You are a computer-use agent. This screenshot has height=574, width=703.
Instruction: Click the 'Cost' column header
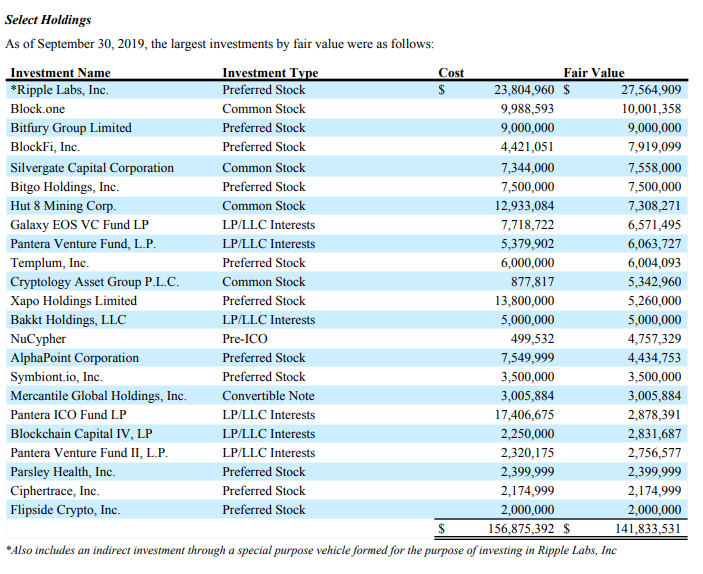(x=451, y=73)
